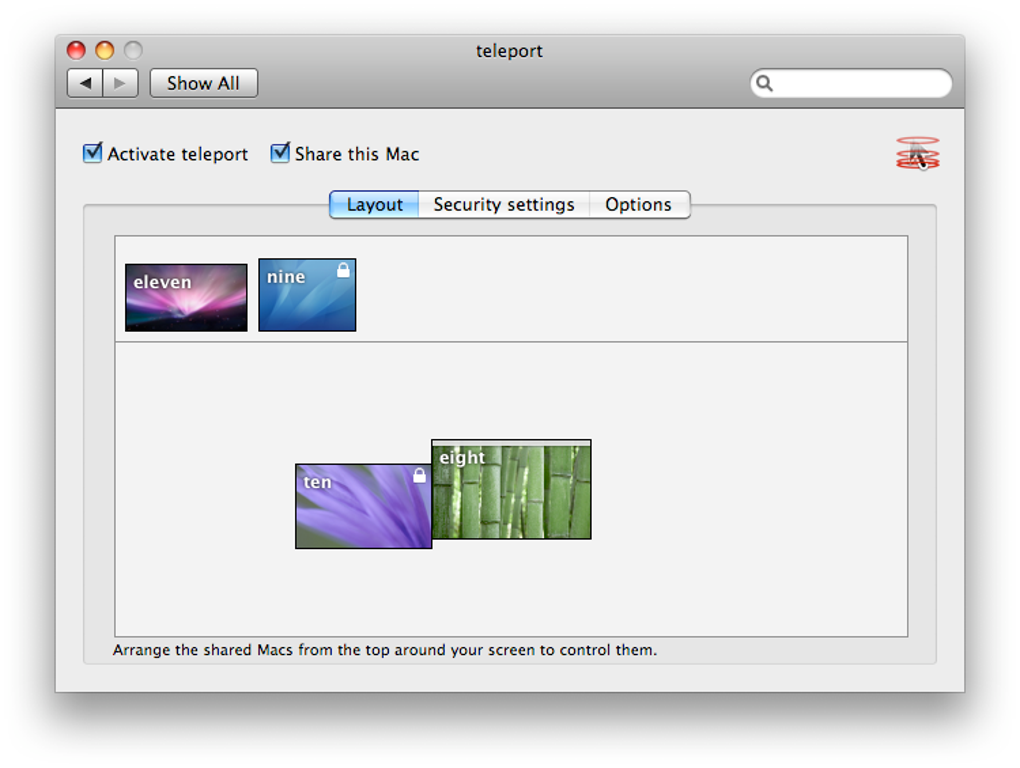Select the nine Mac thumbnail
Image resolution: width=1020 pixels, height=768 pixels.
pos(307,295)
